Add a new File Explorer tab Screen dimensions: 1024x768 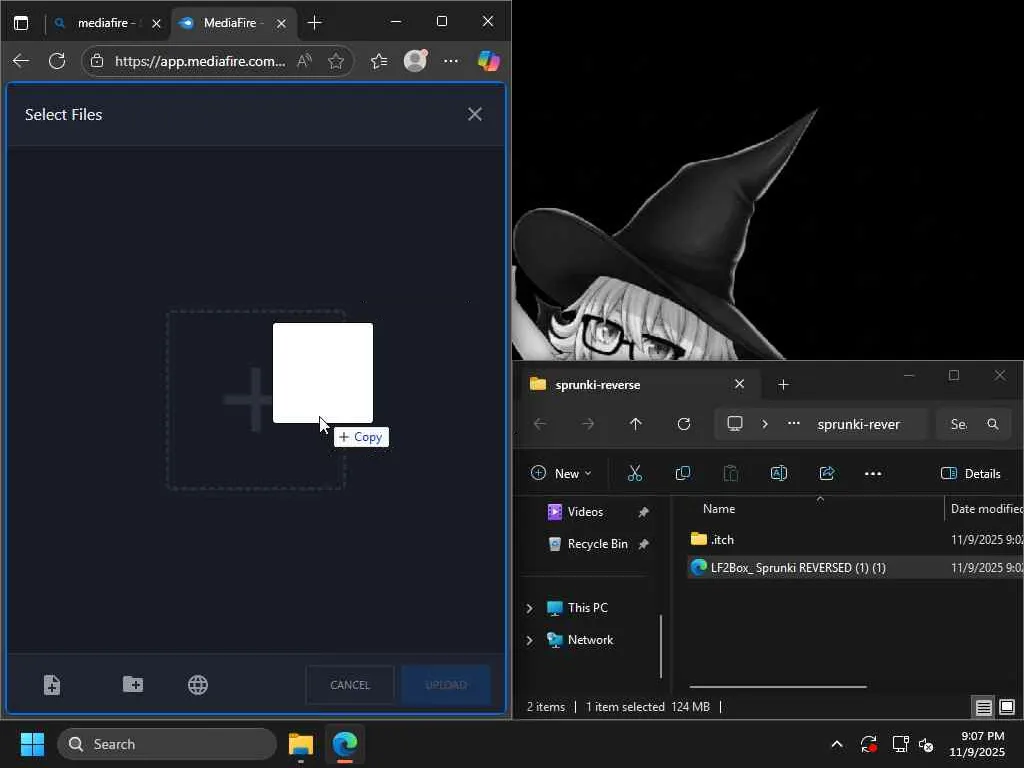[783, 385]
